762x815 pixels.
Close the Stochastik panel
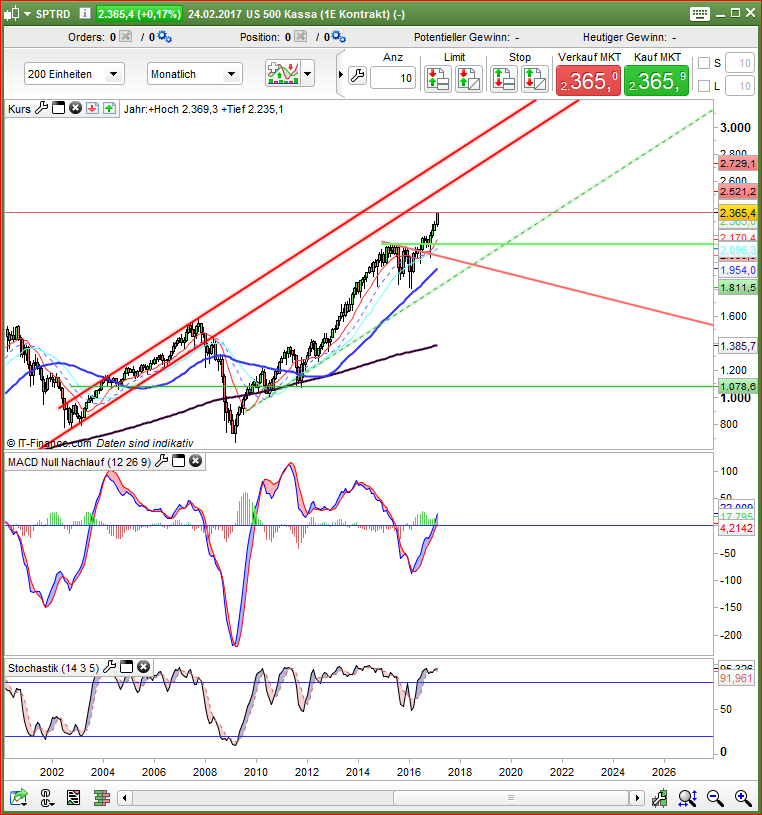click(x=143, y=667)
